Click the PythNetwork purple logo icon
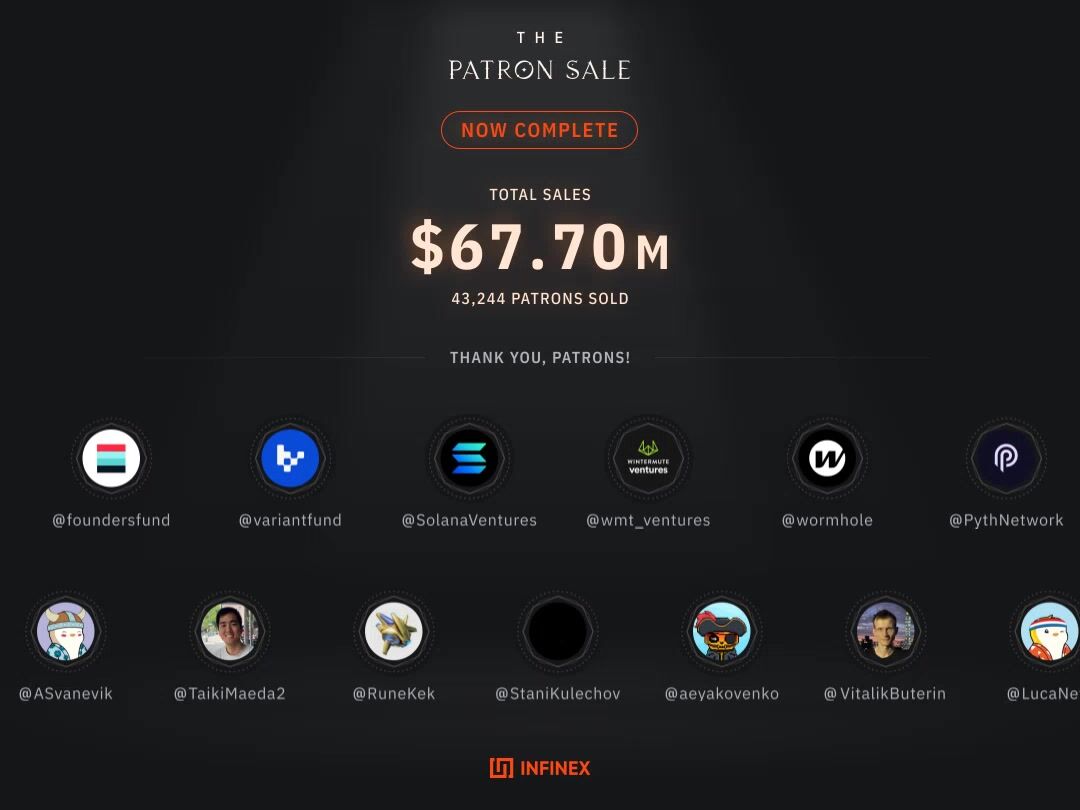The width and height of the screenshot is (1080, 810). point(1006,458)
